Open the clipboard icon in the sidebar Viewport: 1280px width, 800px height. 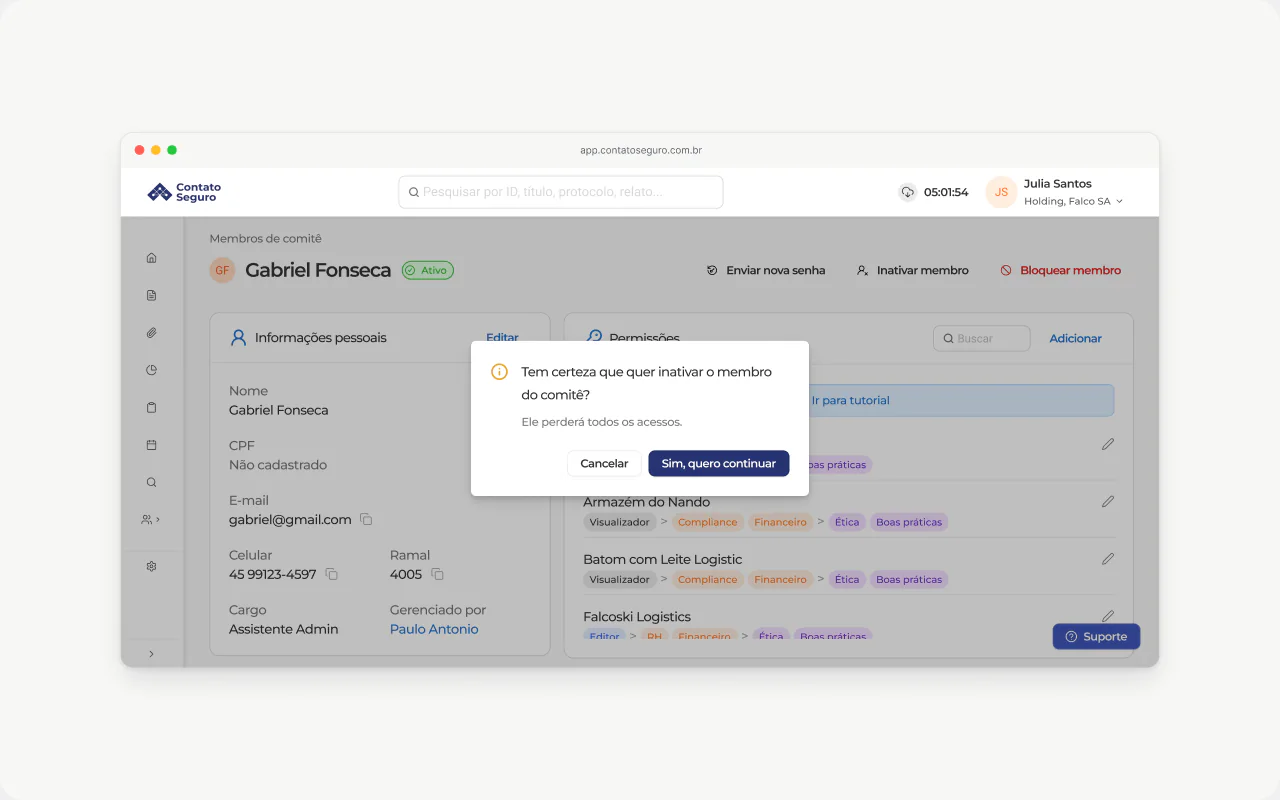(152, 408)
